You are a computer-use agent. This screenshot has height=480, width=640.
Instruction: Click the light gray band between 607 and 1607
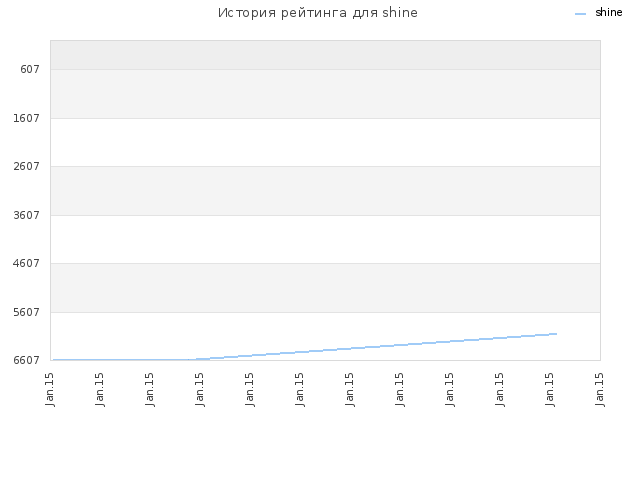pos(325,94)
